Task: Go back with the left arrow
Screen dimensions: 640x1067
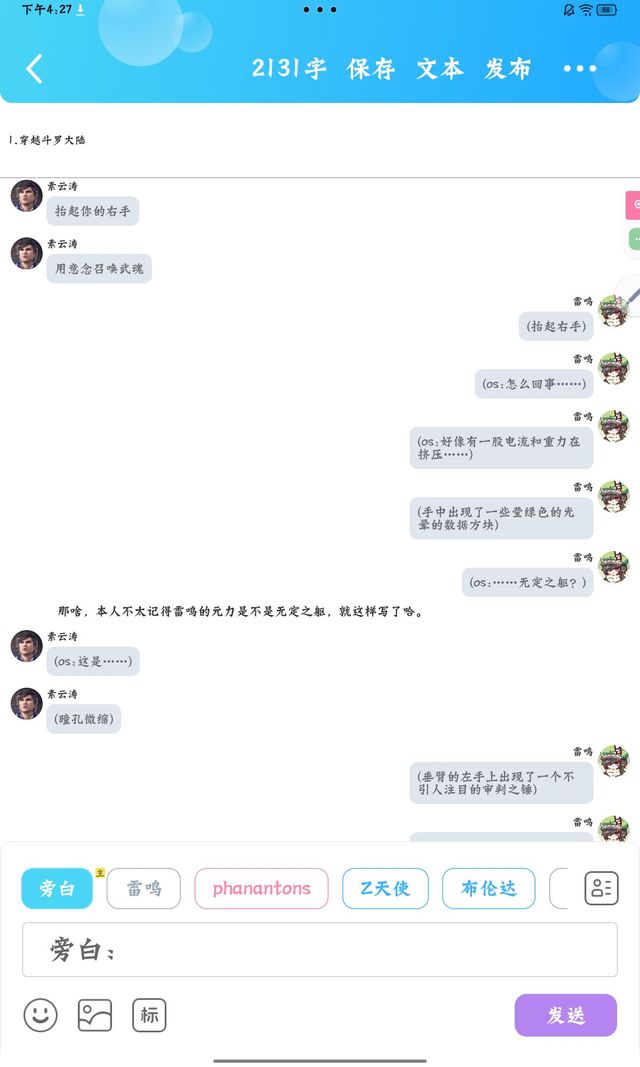Action: tap(34, 69)
